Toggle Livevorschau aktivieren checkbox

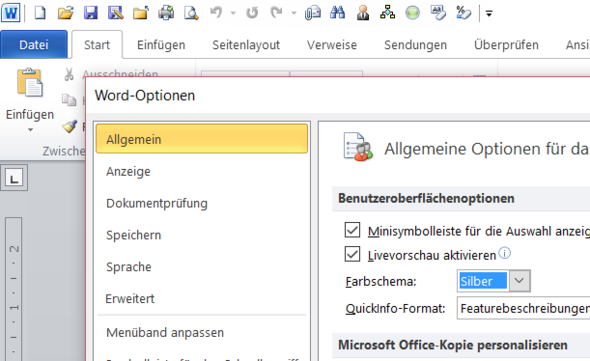tap(352, 254)
